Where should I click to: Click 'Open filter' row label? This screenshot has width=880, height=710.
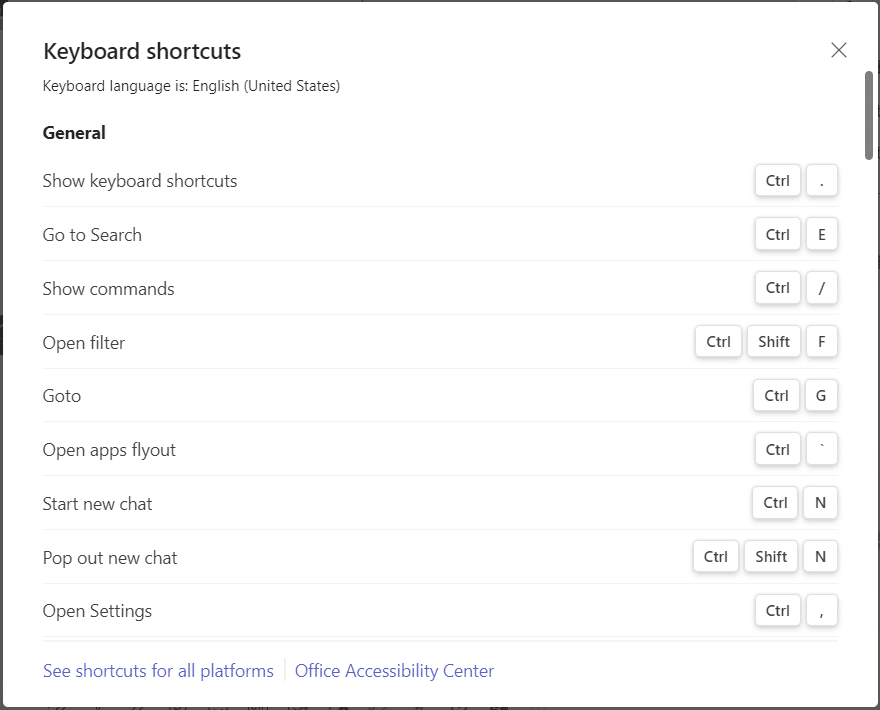pos(84,342)
